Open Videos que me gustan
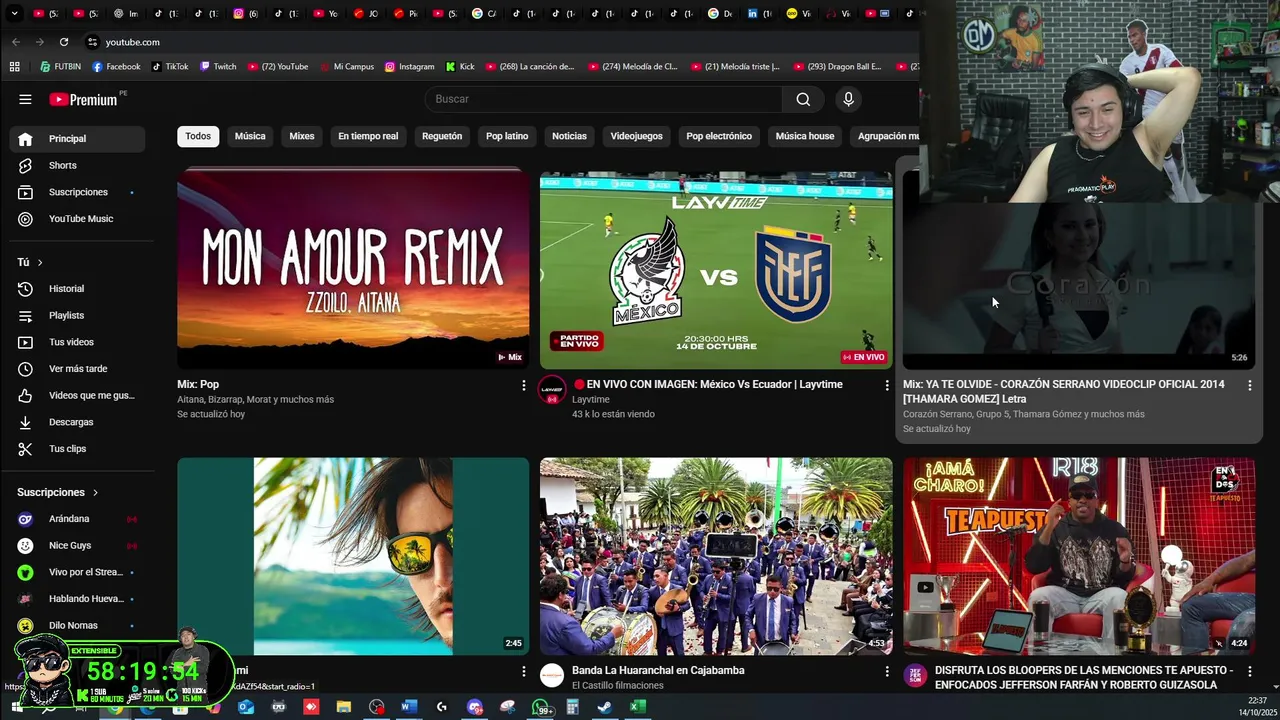 [78, 396]
